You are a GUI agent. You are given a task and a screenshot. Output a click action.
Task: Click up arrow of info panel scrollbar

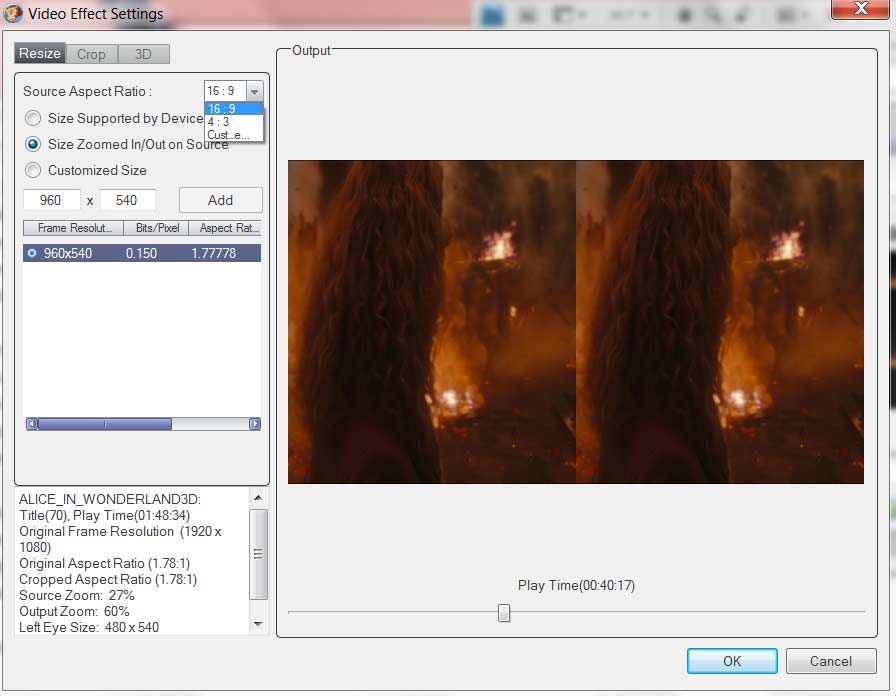pyautogui.click(x=258, y=498)
